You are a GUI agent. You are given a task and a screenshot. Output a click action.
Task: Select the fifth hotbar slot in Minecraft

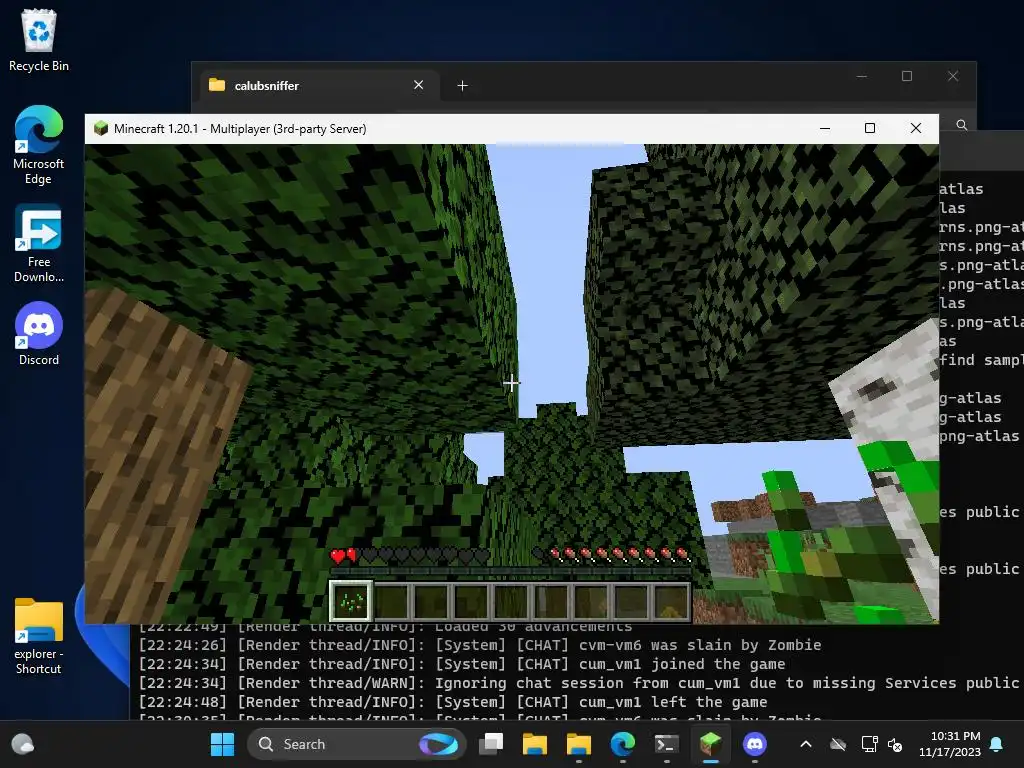tap(511, 601)
